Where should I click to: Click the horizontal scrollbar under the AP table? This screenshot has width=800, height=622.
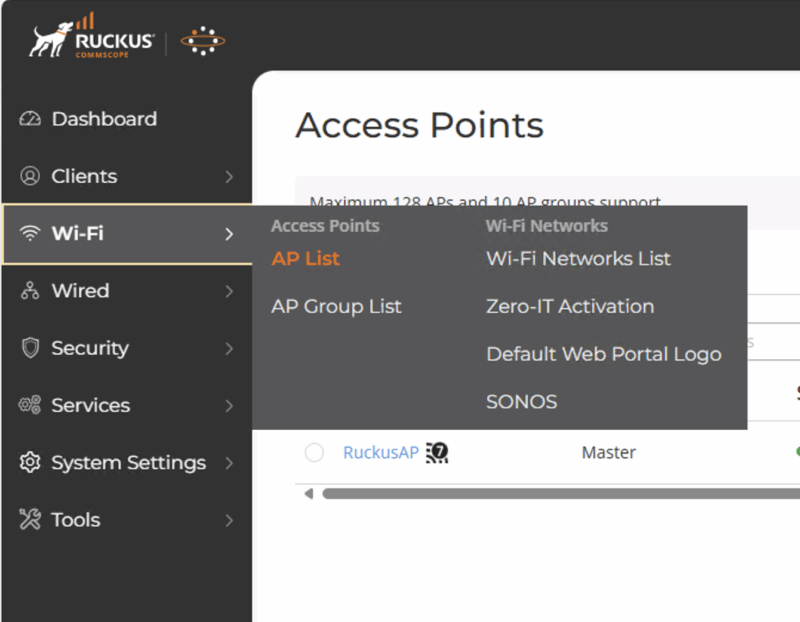(x=560, y=493)
